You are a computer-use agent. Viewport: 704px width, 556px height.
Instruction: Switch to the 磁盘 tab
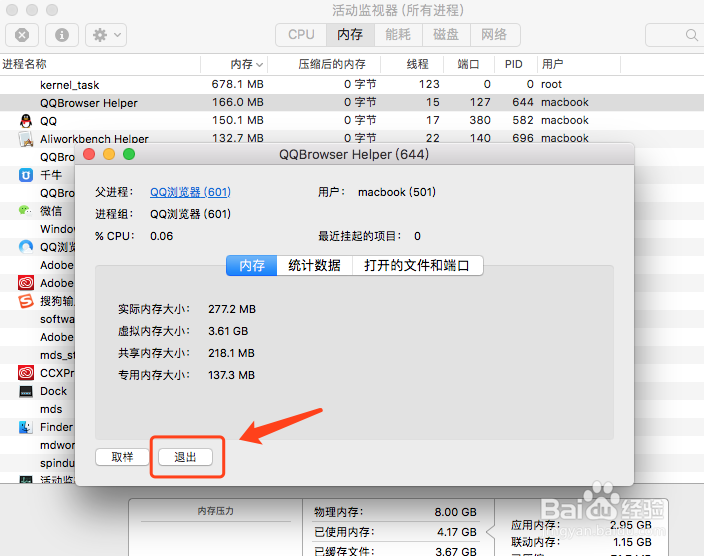pos(446,35)
